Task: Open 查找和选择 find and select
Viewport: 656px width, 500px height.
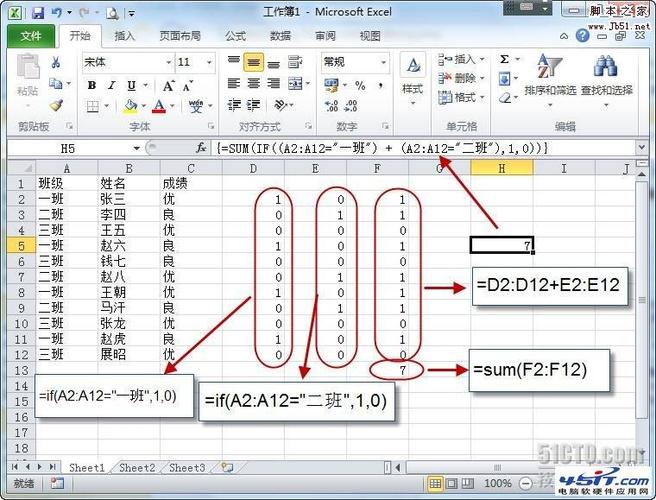Action: click(607, 79)
